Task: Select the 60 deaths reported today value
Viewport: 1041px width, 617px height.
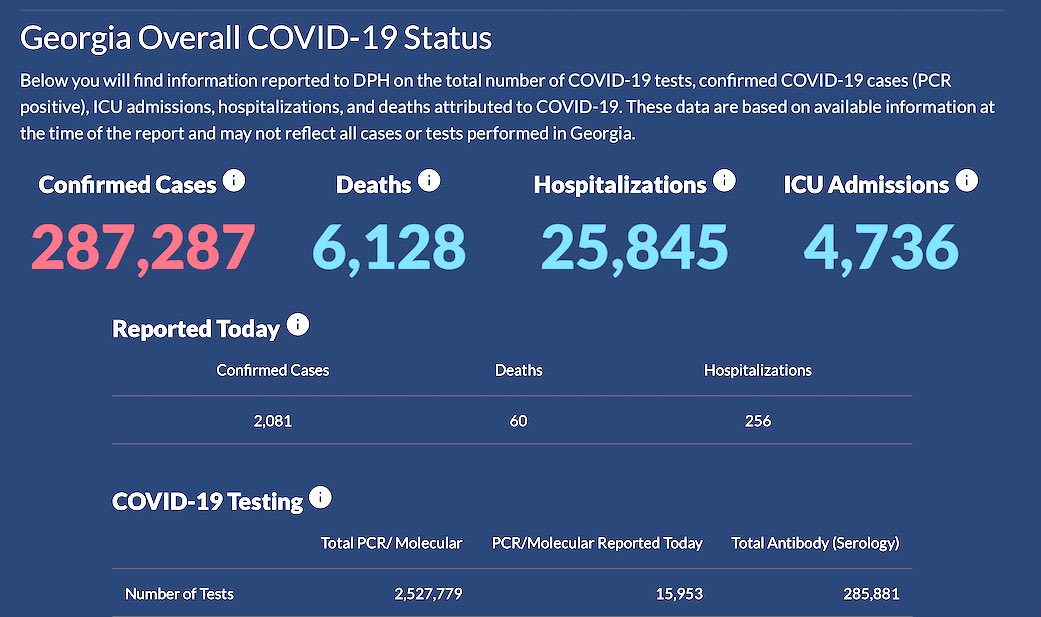Action: [x=518, y=421]
